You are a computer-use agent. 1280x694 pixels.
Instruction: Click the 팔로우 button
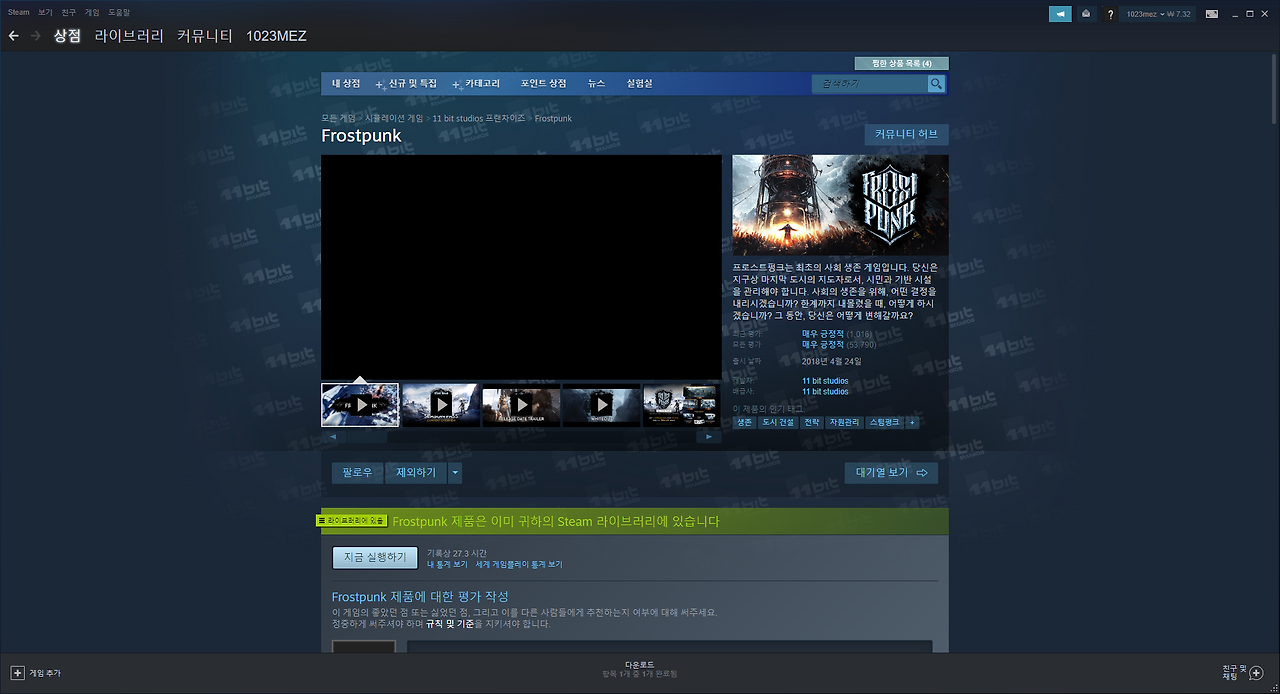coord(357,472)
